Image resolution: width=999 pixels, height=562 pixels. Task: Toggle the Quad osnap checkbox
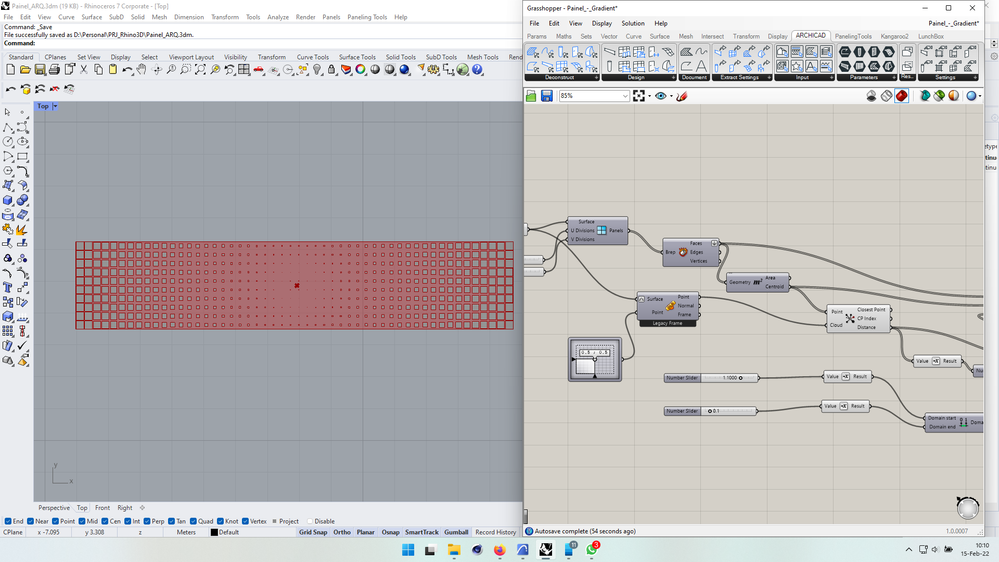click(193, 521)
